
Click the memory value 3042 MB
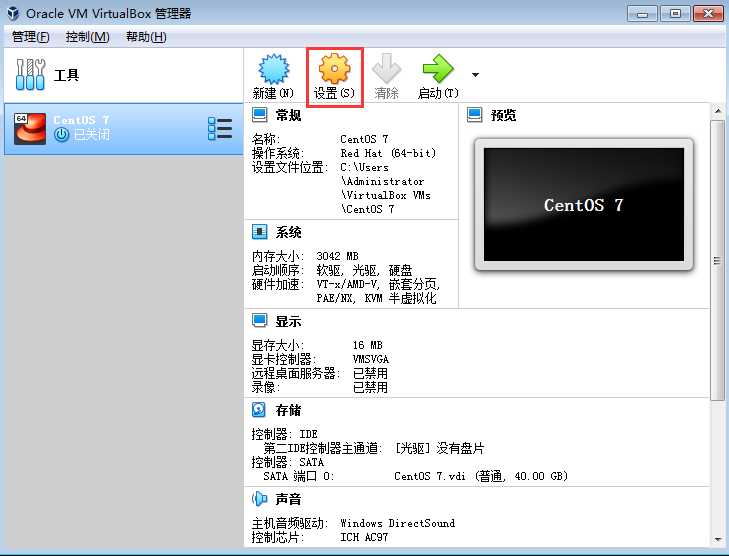point(337,256)
